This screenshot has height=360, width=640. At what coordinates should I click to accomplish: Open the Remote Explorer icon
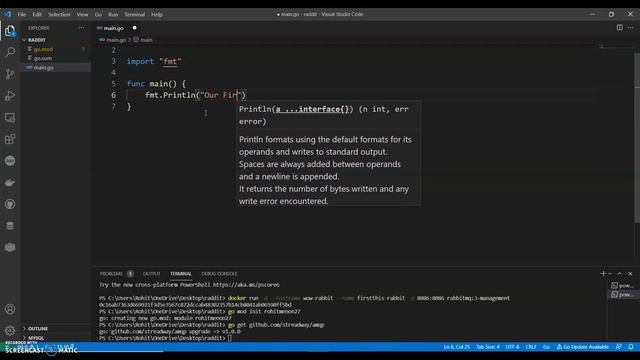coord(10,118)
